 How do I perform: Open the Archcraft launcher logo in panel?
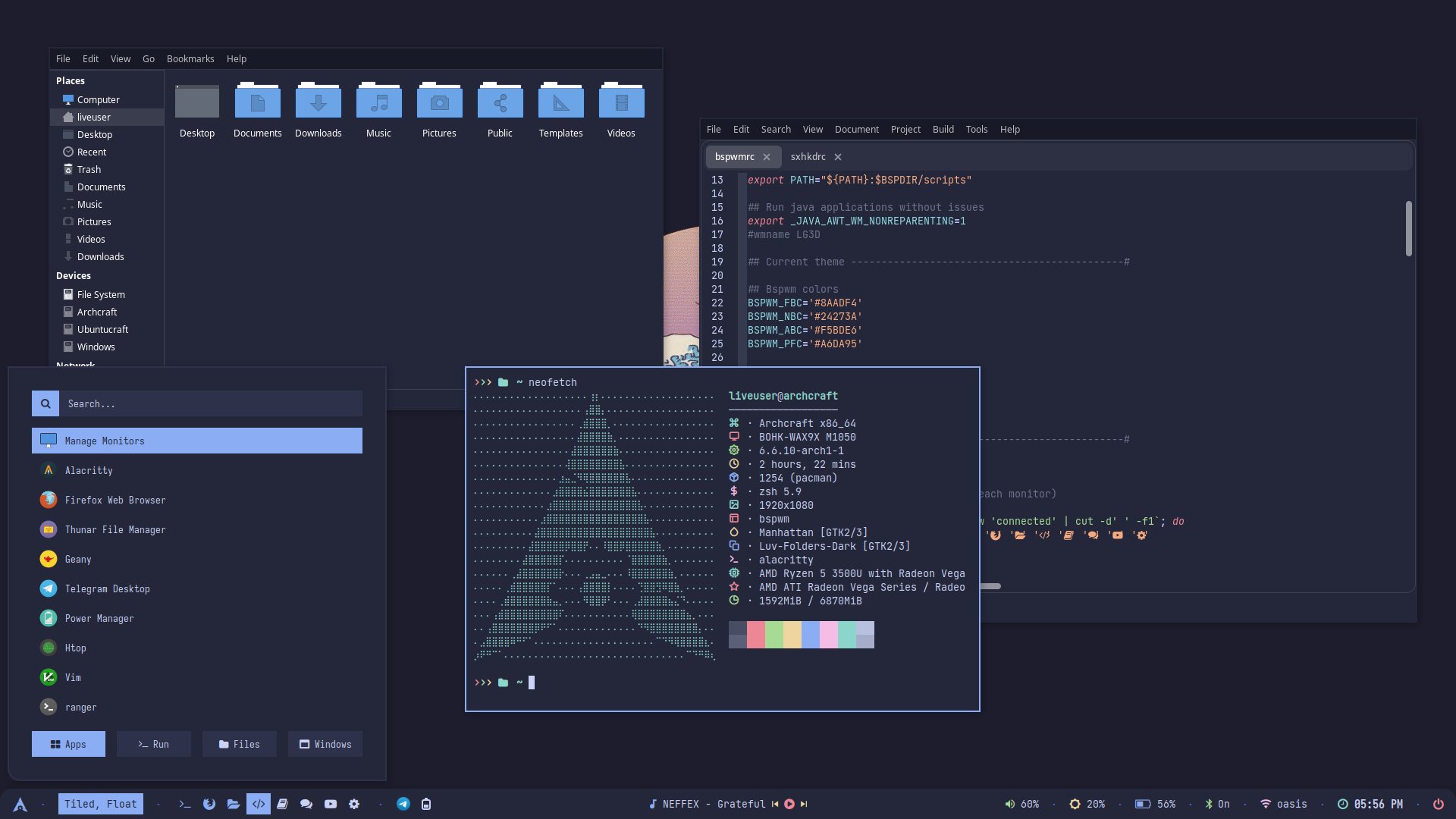pyautogui.click(x=20, y=805)
